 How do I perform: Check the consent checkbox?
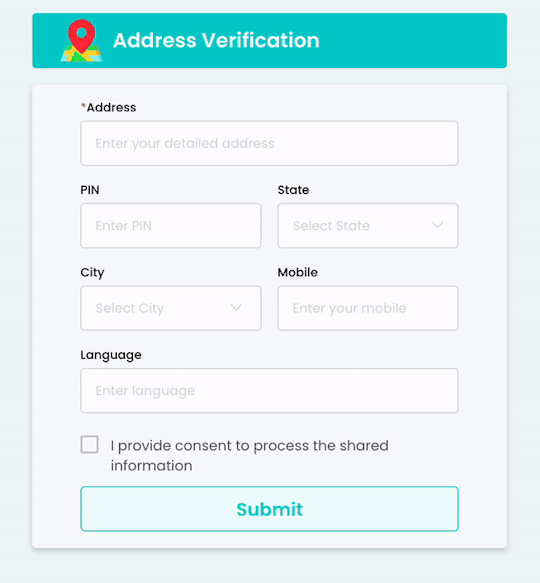pos(90,445)
